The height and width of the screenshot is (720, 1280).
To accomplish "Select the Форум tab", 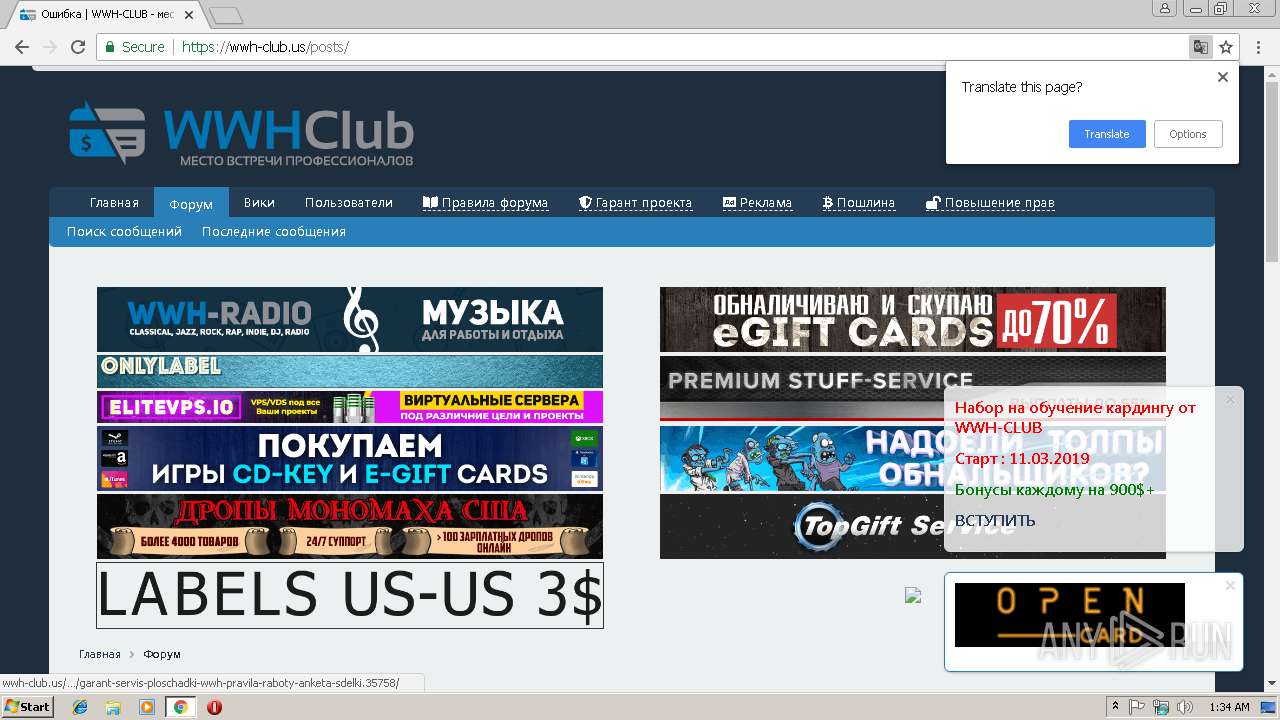I will click(191, 203).
